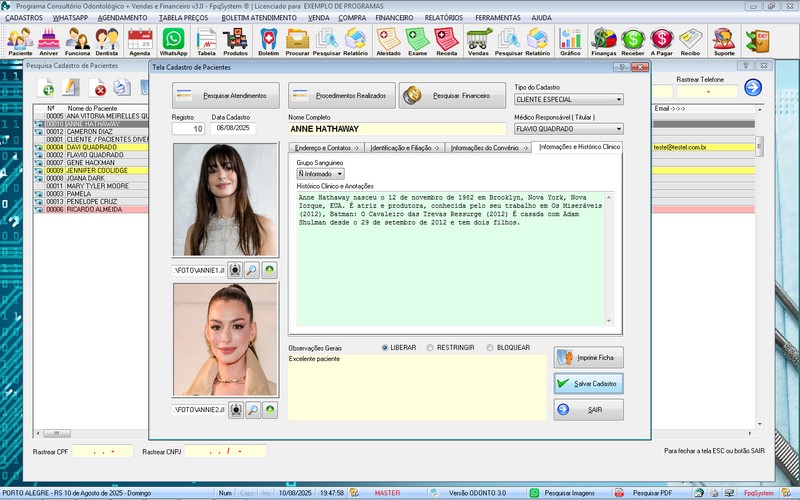Click the Suporte toolbar icon

click(725, 41)
